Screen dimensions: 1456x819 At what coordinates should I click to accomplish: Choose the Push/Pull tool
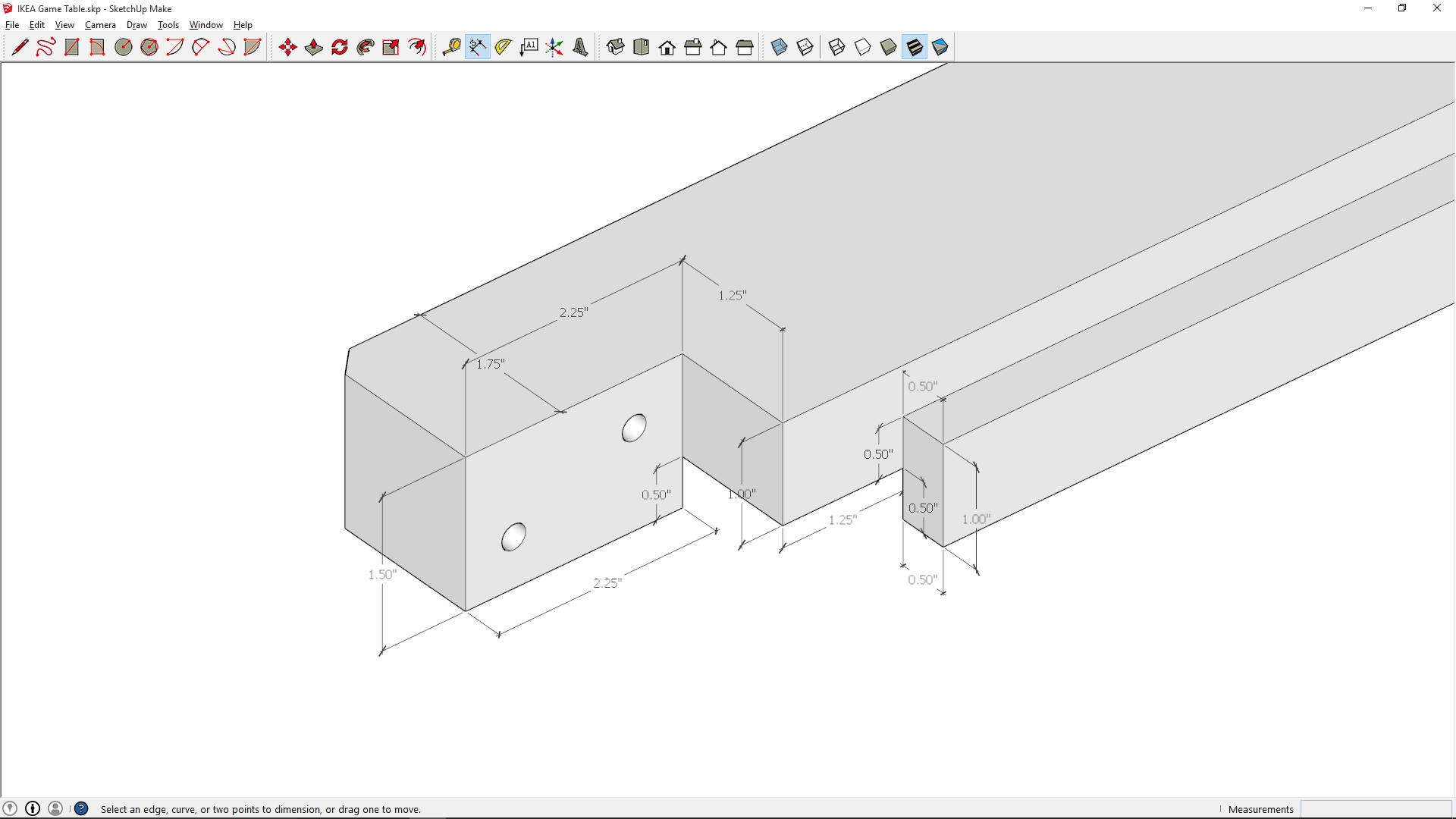click(313, 47)
